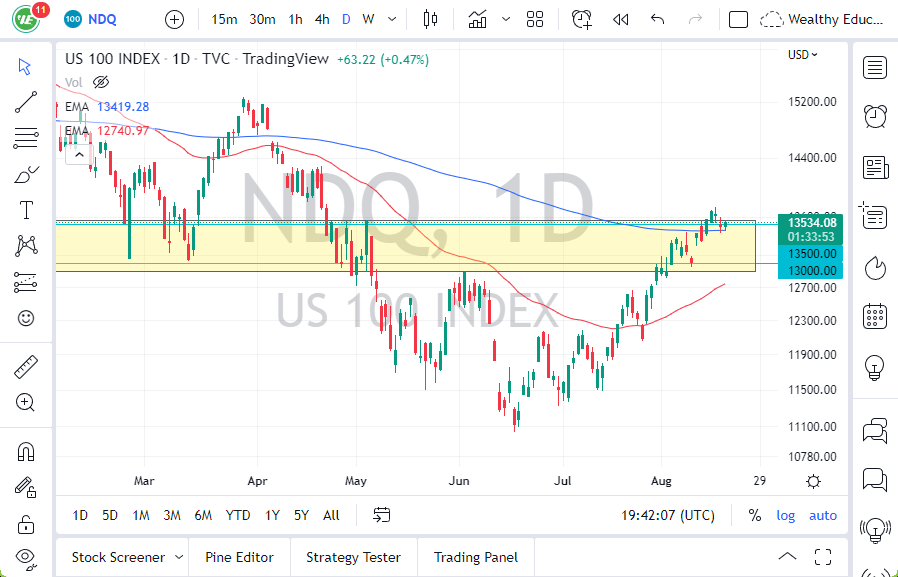Click the bar replay rewind icon
Screen dimensions: 898x577
[620, 19]
